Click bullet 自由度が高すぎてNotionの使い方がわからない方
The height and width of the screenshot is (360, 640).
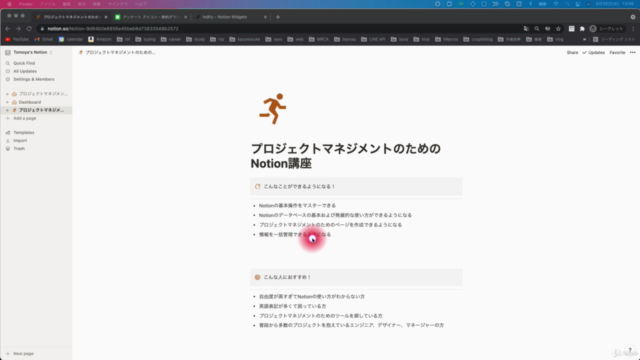click(312, 297)
